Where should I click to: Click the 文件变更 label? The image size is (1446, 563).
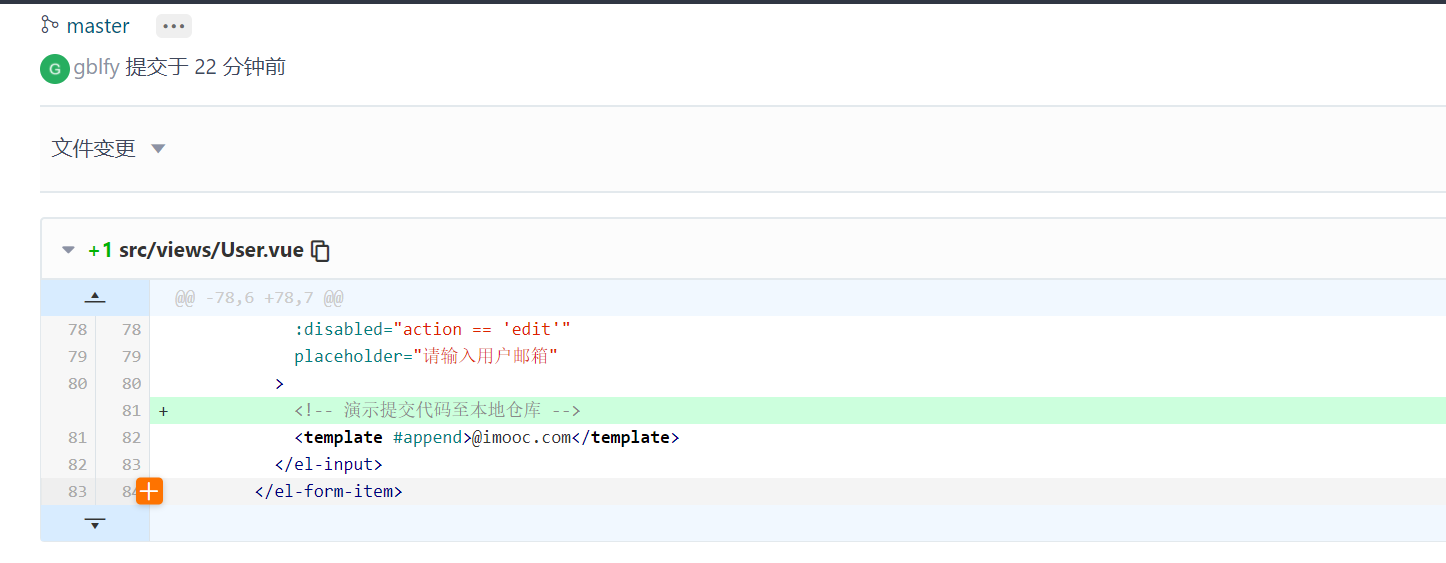click(94, 148)
